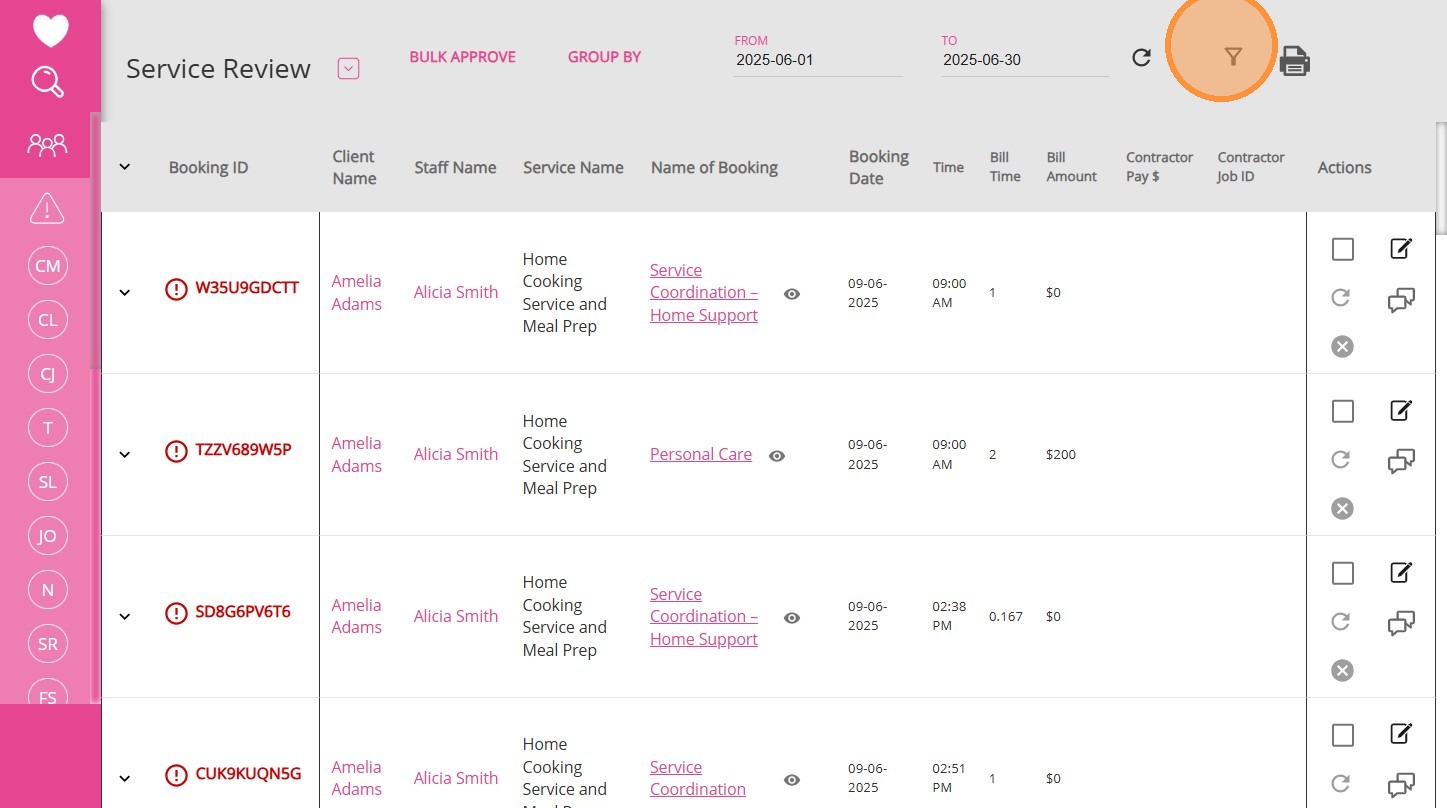
Task: Click the FROM date field
Action: [817, 60]
